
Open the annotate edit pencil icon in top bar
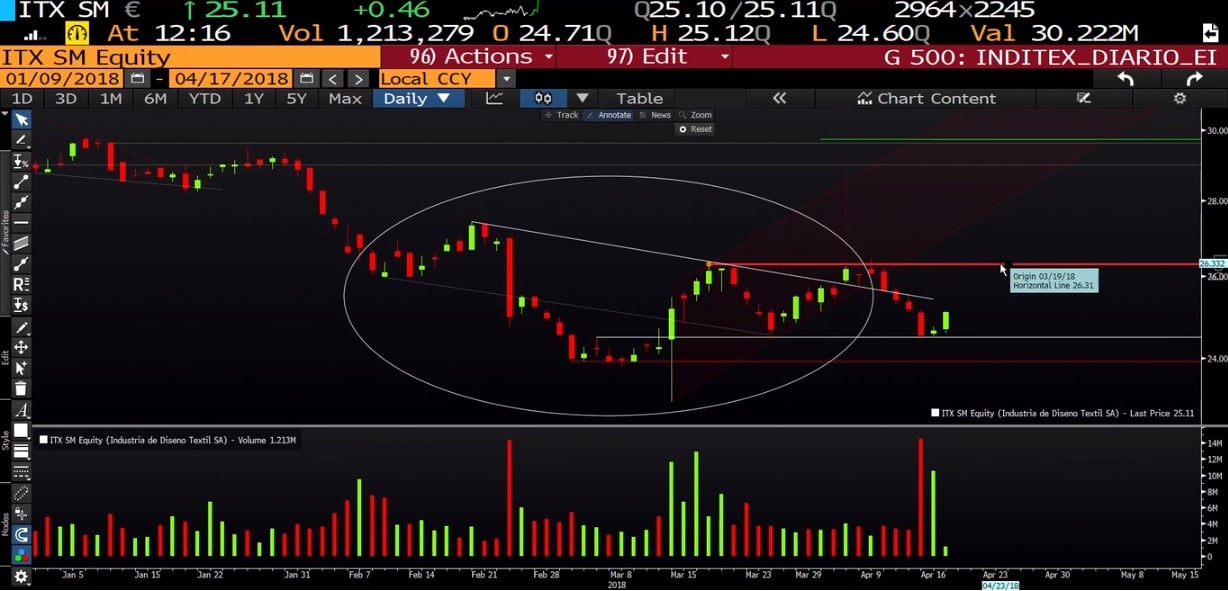click(1083, 98)
